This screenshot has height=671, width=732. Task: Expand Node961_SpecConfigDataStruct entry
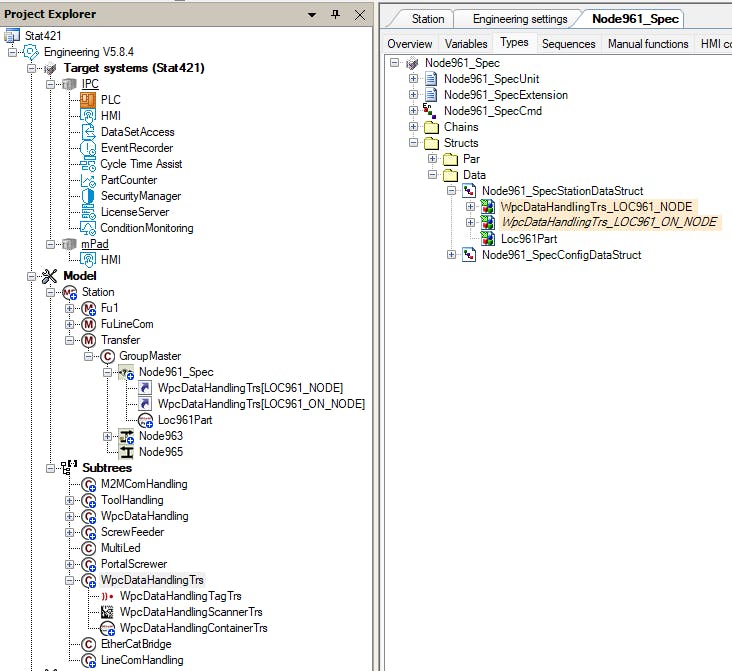pos(451,255)
